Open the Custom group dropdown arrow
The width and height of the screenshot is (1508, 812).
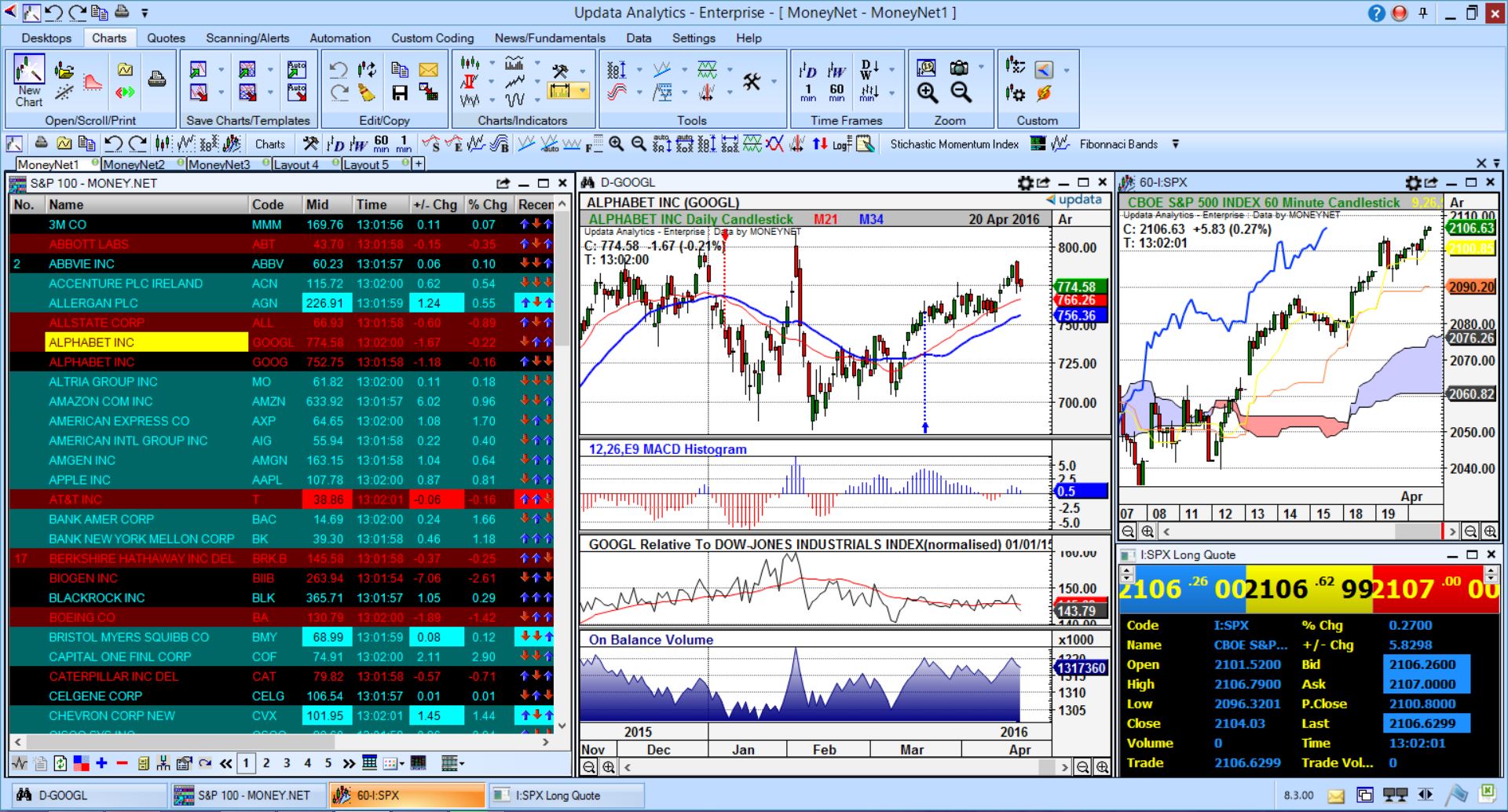click(x=1067, y=70)
